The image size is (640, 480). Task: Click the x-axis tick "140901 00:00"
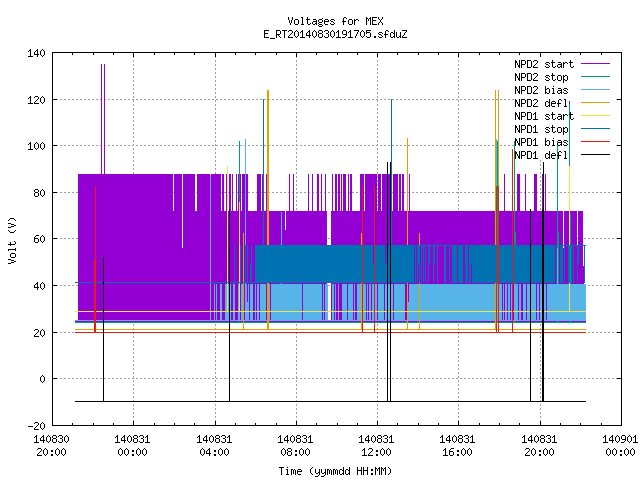pyautogui.click(x=620, y=446)
